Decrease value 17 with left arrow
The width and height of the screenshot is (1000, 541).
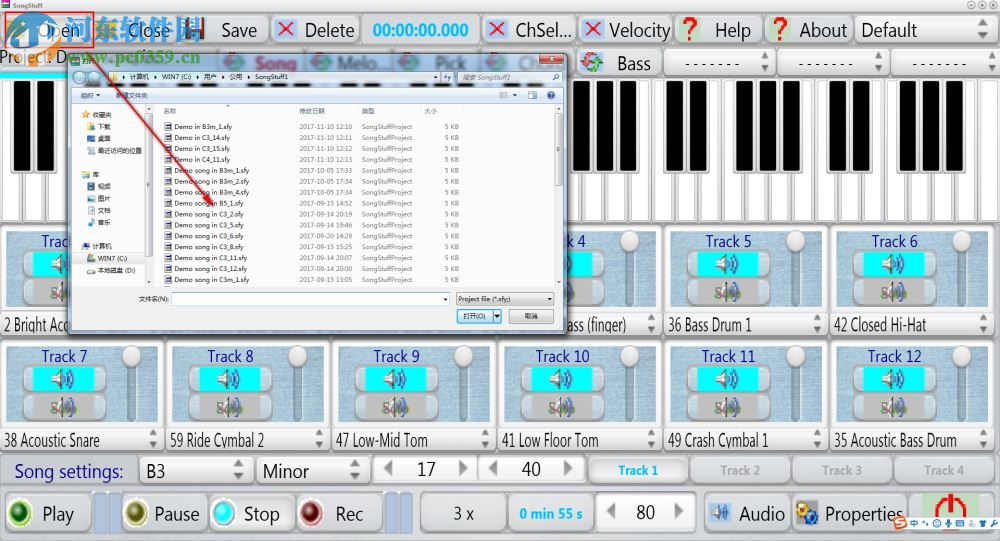point(388,469)
